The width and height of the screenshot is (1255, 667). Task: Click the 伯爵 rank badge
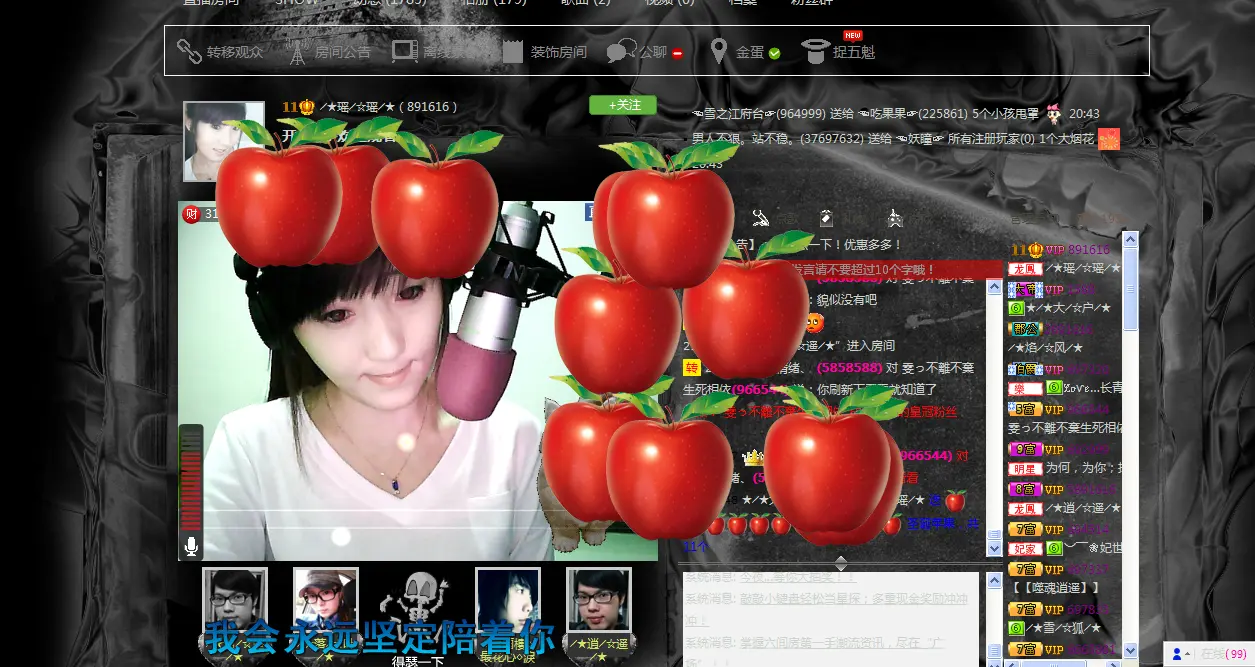tap(1025, 369)
